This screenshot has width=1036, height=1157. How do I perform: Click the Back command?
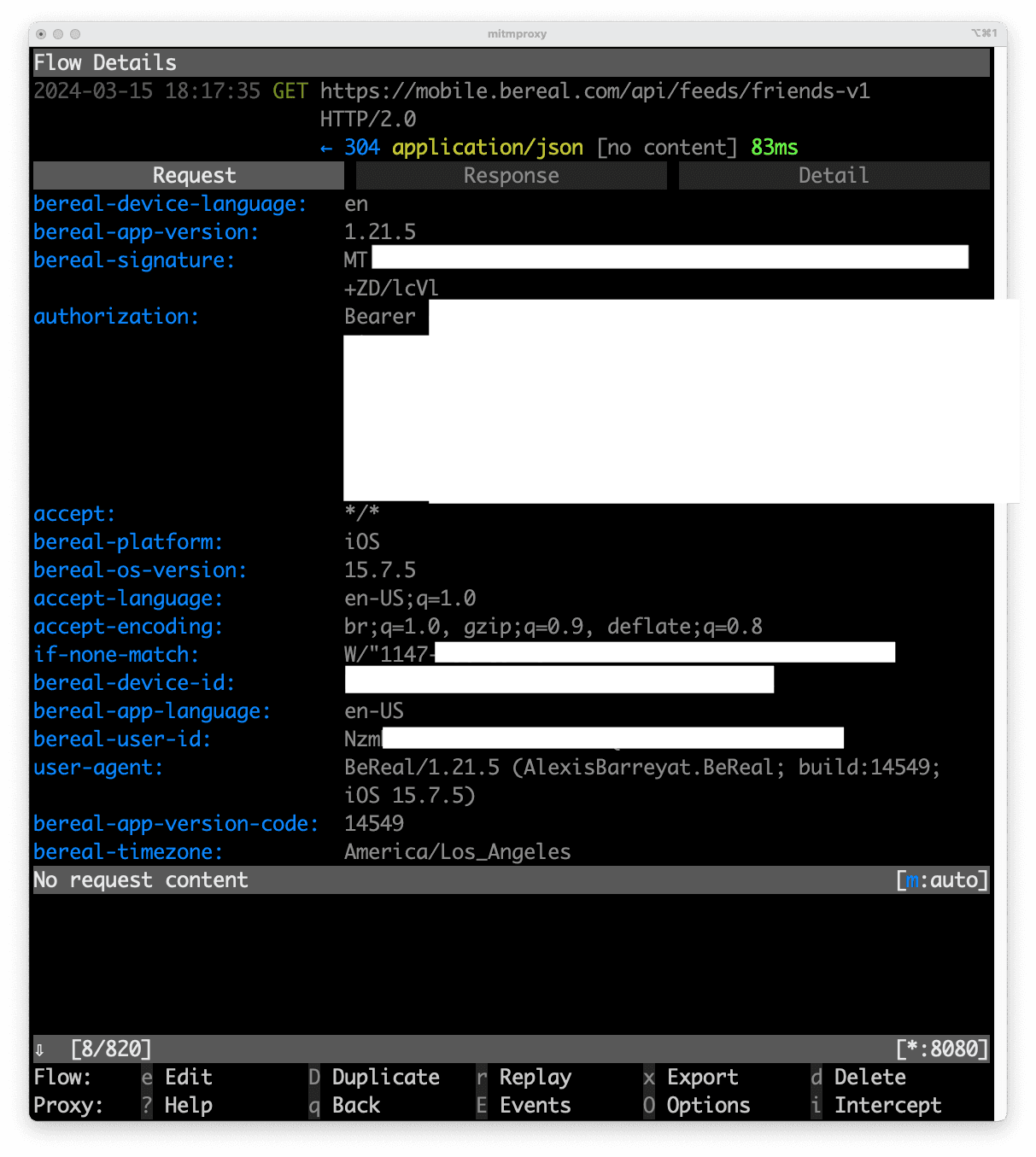pyautogui.click(x=344, y=1105)
